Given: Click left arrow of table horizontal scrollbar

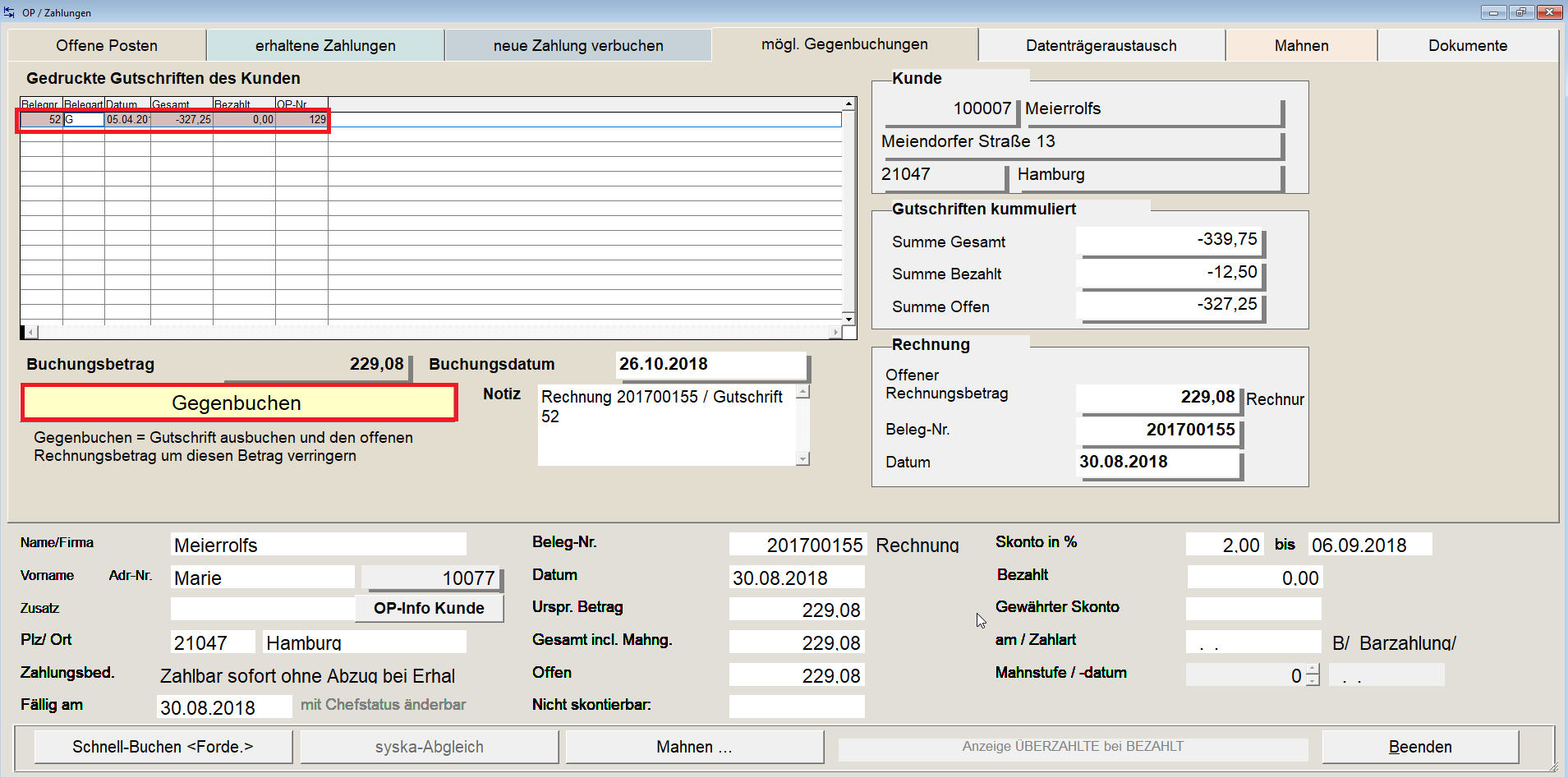Looking at the screenshot, I should click(x=31, y=333).
